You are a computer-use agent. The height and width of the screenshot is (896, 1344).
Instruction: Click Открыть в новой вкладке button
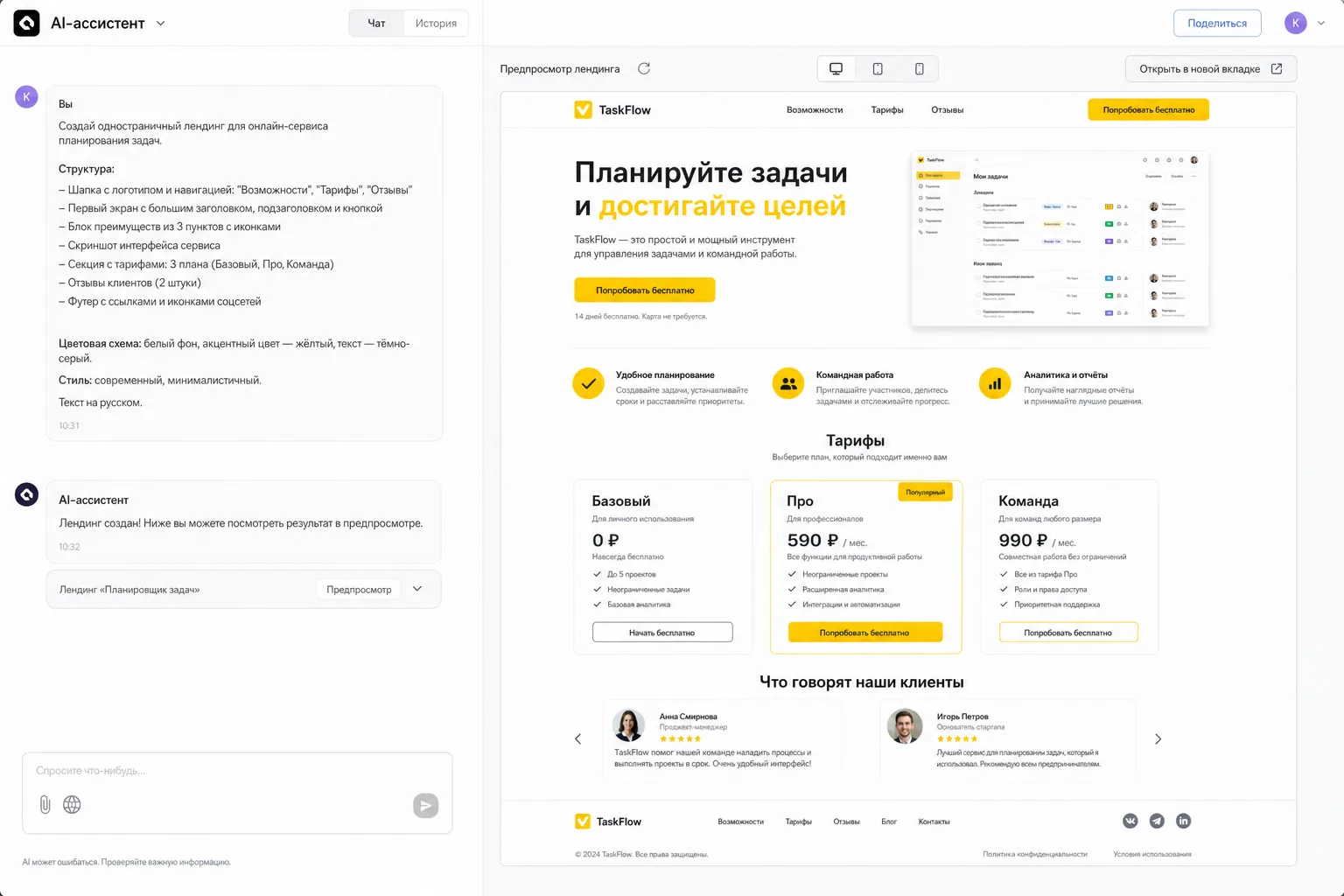[1211, 69]
